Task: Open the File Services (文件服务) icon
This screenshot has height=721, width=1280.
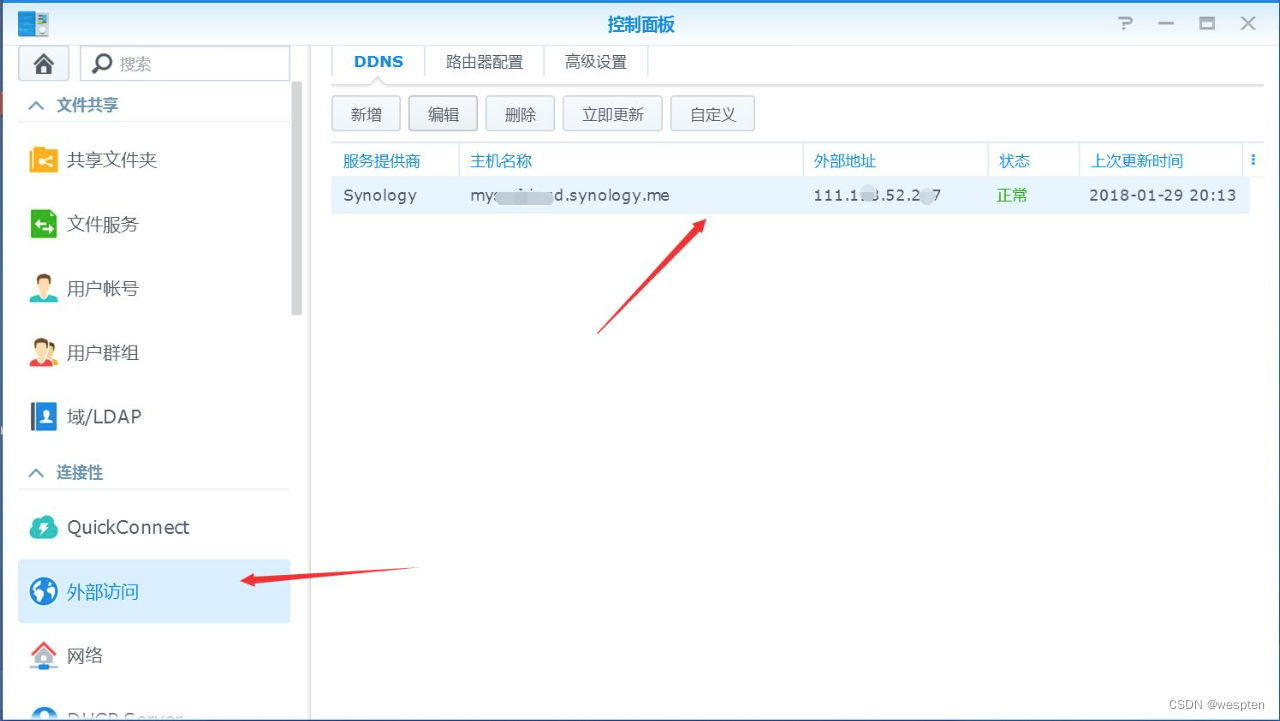Action: (x=44, y=224)
